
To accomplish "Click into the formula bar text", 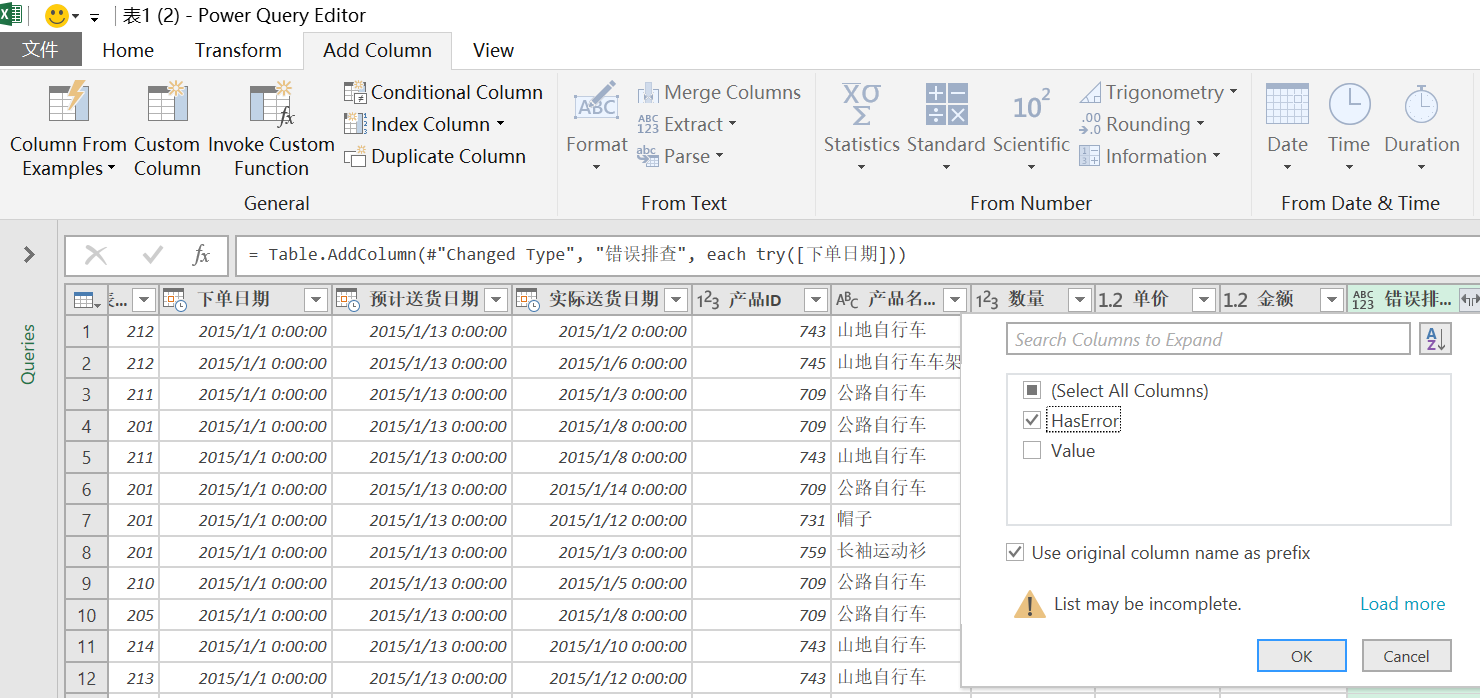I will [x=857, y=255].
